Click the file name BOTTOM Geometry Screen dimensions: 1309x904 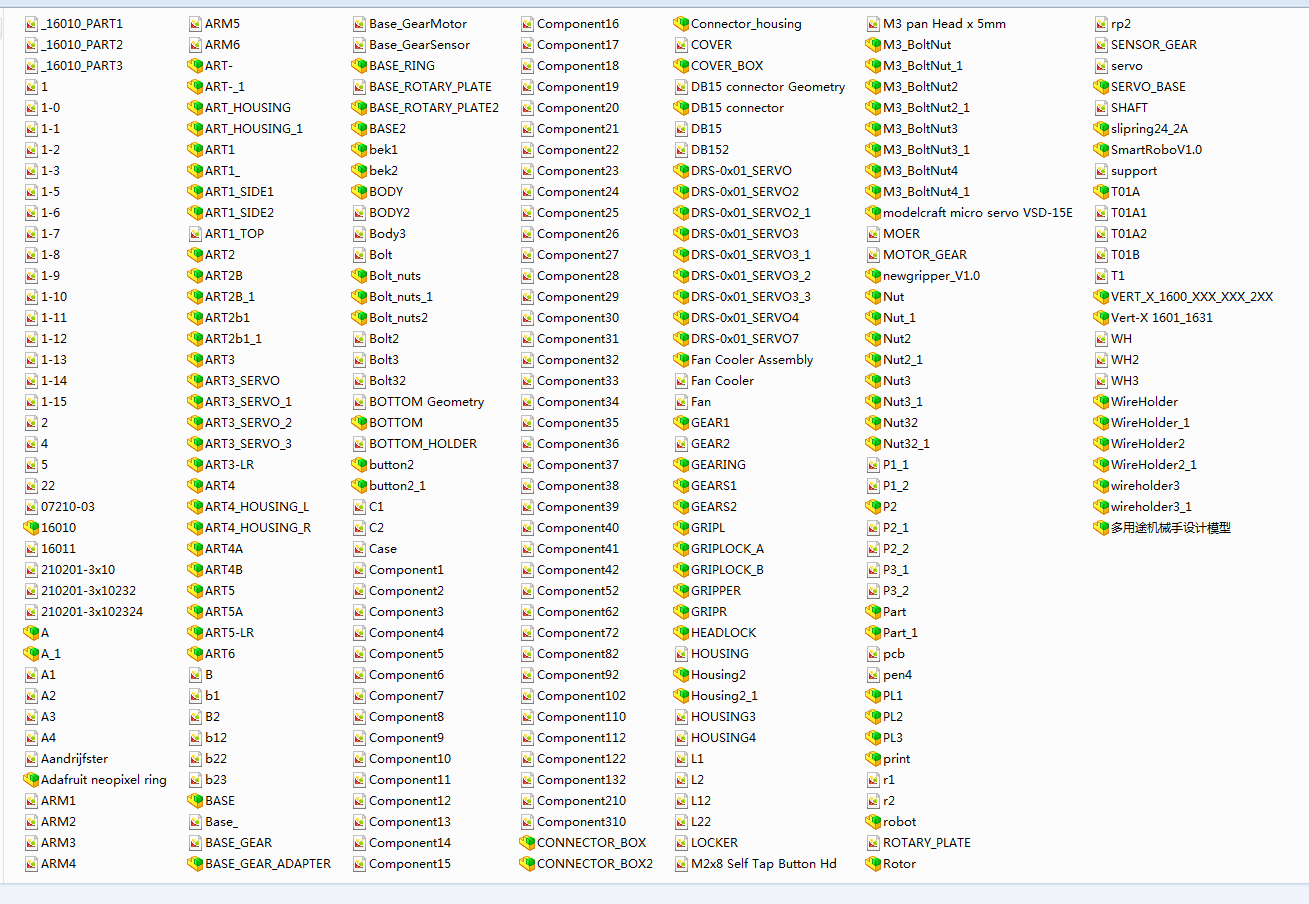pyautogui.click(x=427, y=402)
